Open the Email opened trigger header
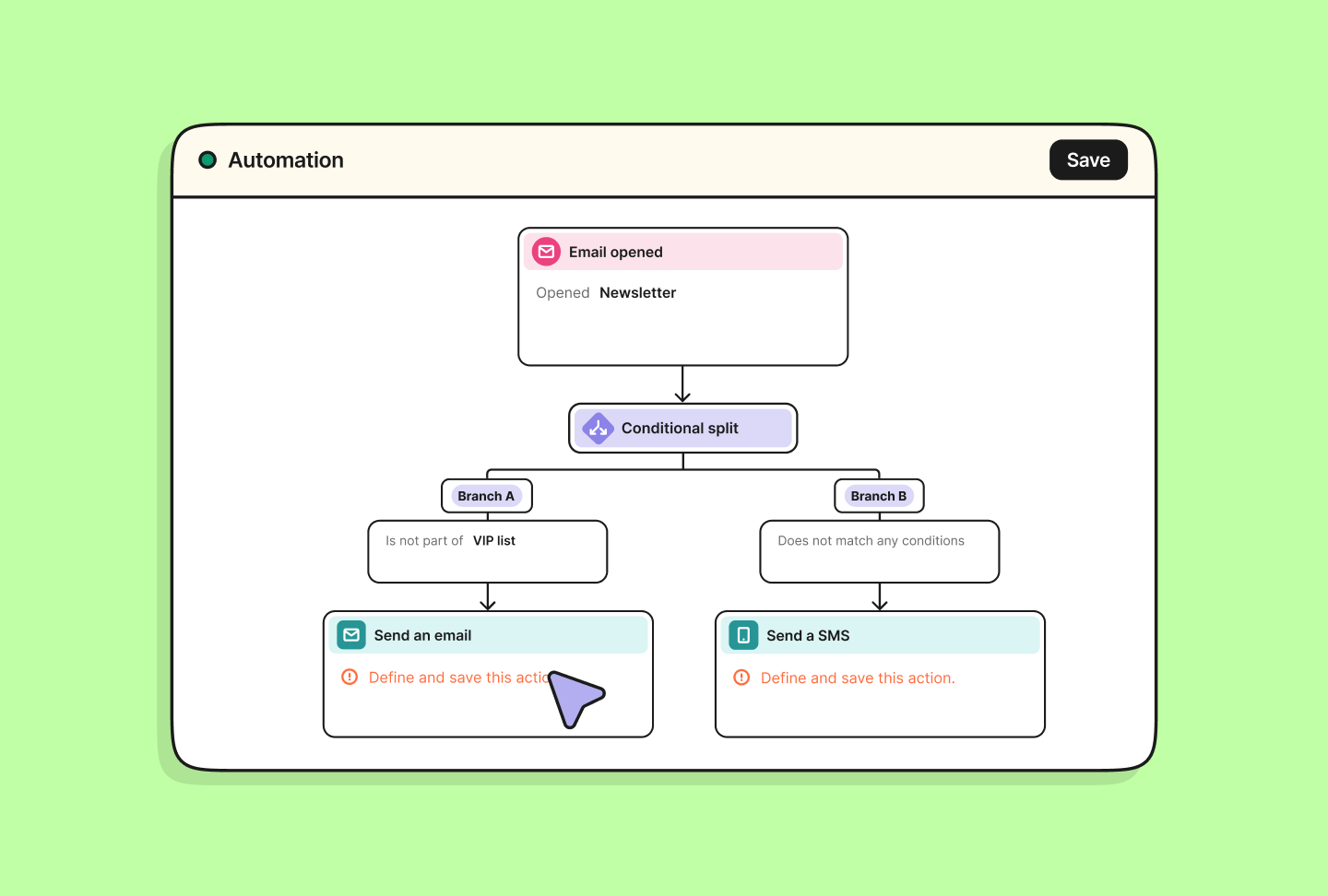Screen dimensions: 1328x896 [683, 252]
